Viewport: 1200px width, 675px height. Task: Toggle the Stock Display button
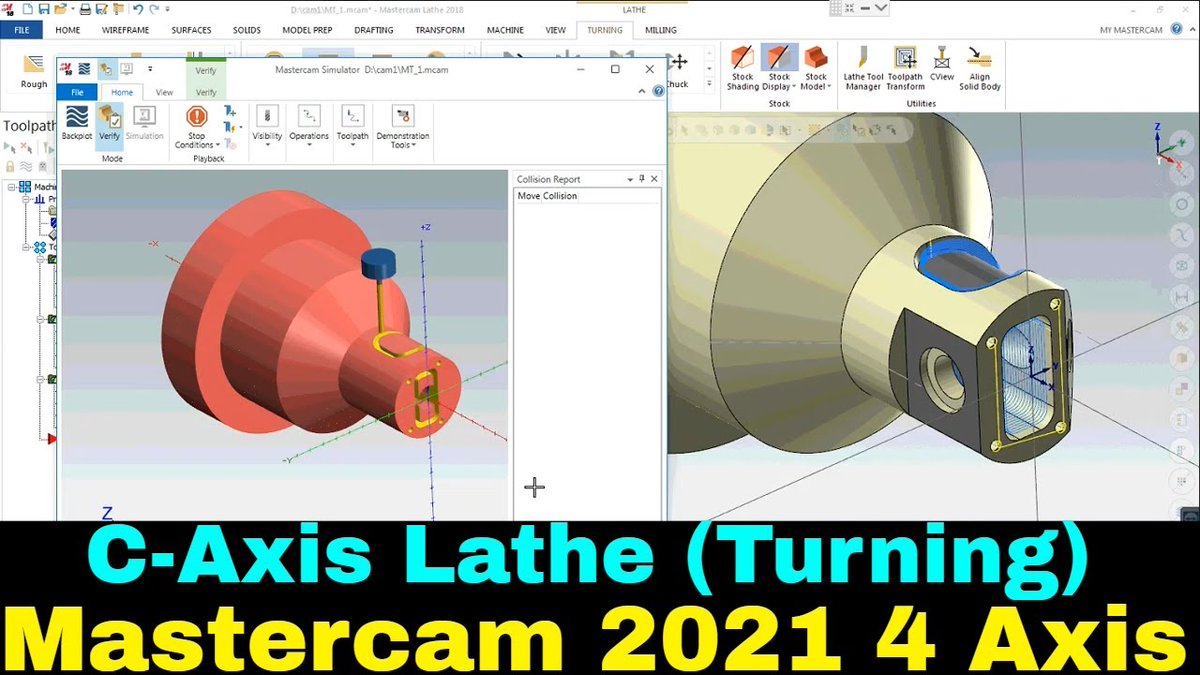[779, 68]
